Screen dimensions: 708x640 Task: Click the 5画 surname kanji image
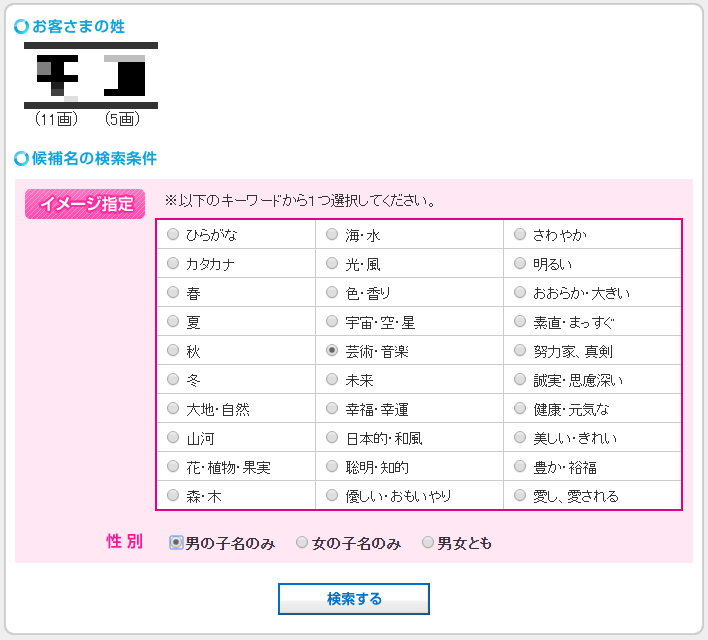click(125, 75)
